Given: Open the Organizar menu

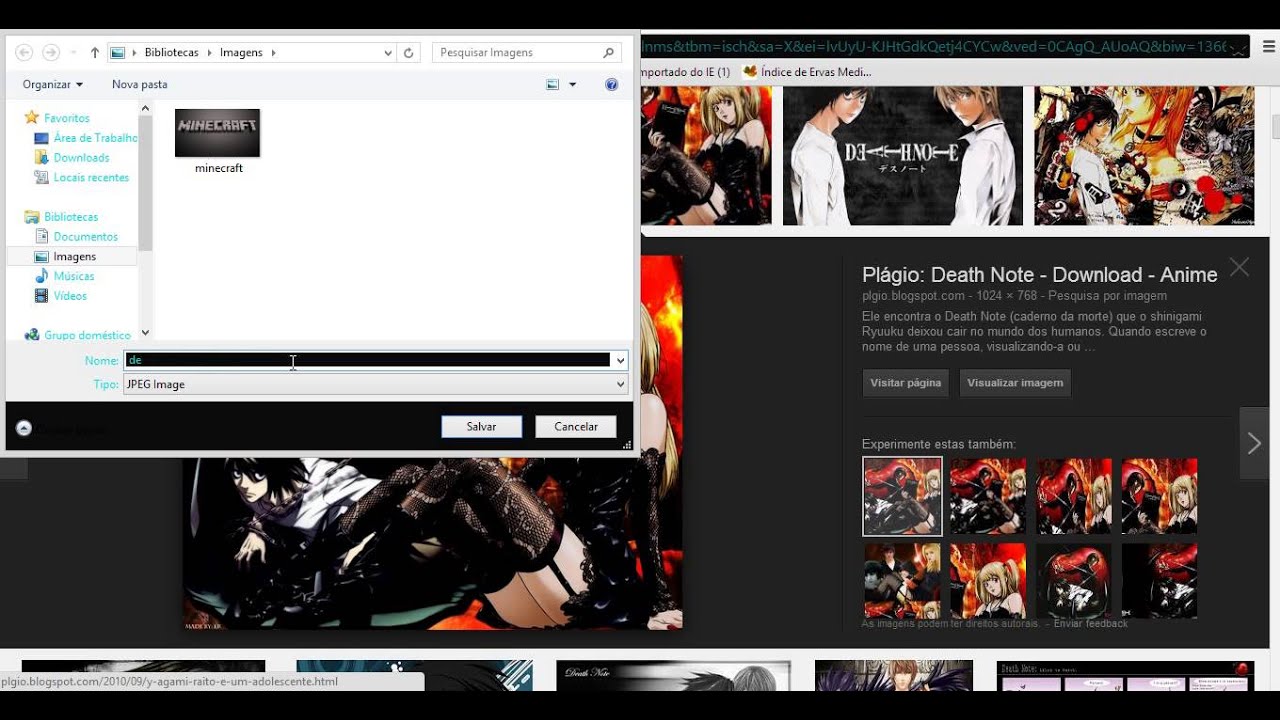Looking at the screenshot, I should pyautogui.click(x=53, y=84).
